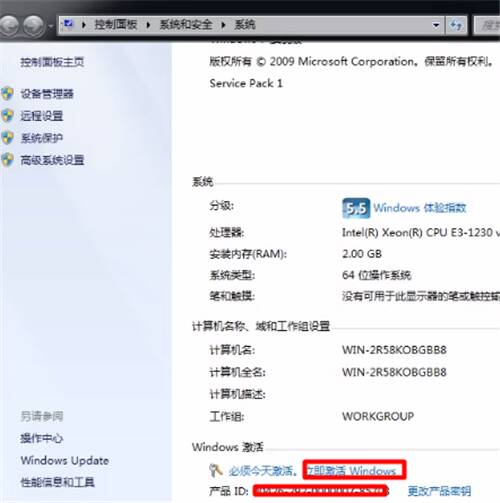
Task: Select 控制面板 in the breadcrumb path
Action: [x=116, y=25]
